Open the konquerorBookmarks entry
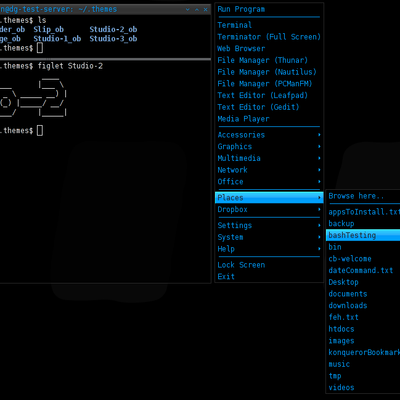The width and height of the screenshot is (400, 400). [363, 352]
